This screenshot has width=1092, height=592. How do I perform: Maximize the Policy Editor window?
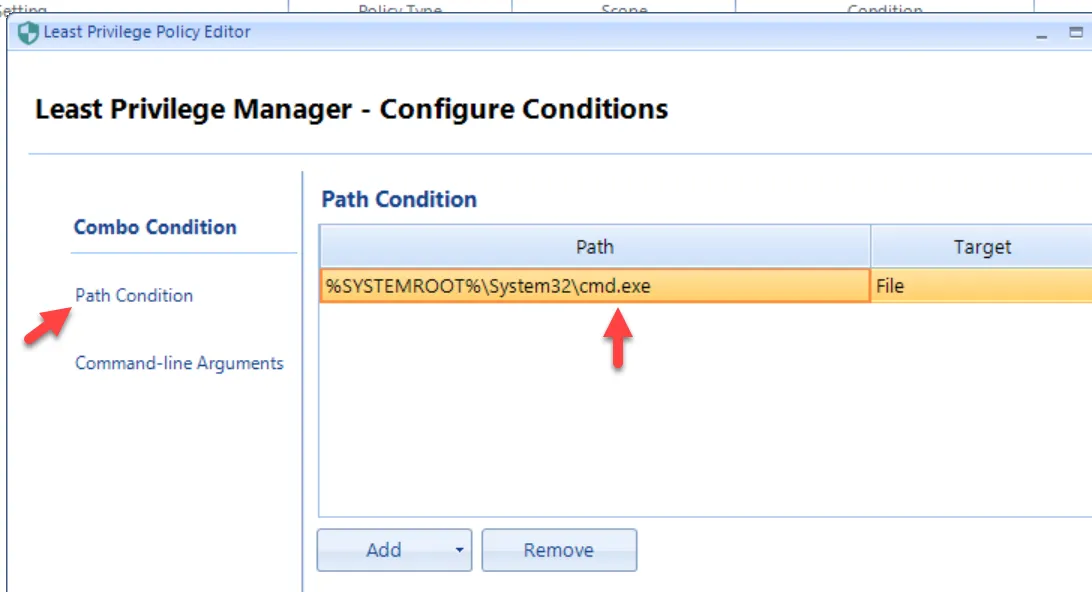coord(1076,33)
